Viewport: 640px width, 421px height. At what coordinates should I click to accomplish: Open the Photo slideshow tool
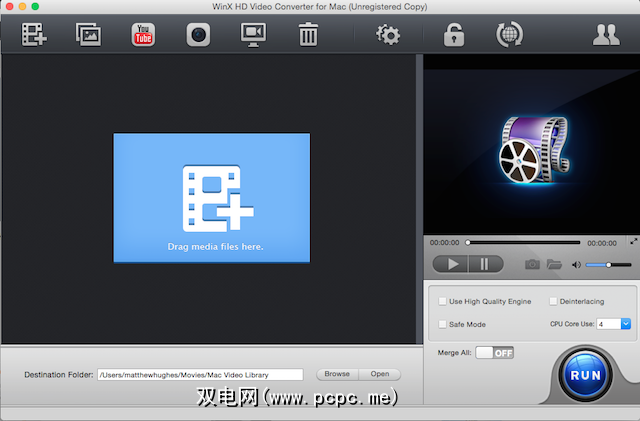pyautogui.click(x=89, y=35)
